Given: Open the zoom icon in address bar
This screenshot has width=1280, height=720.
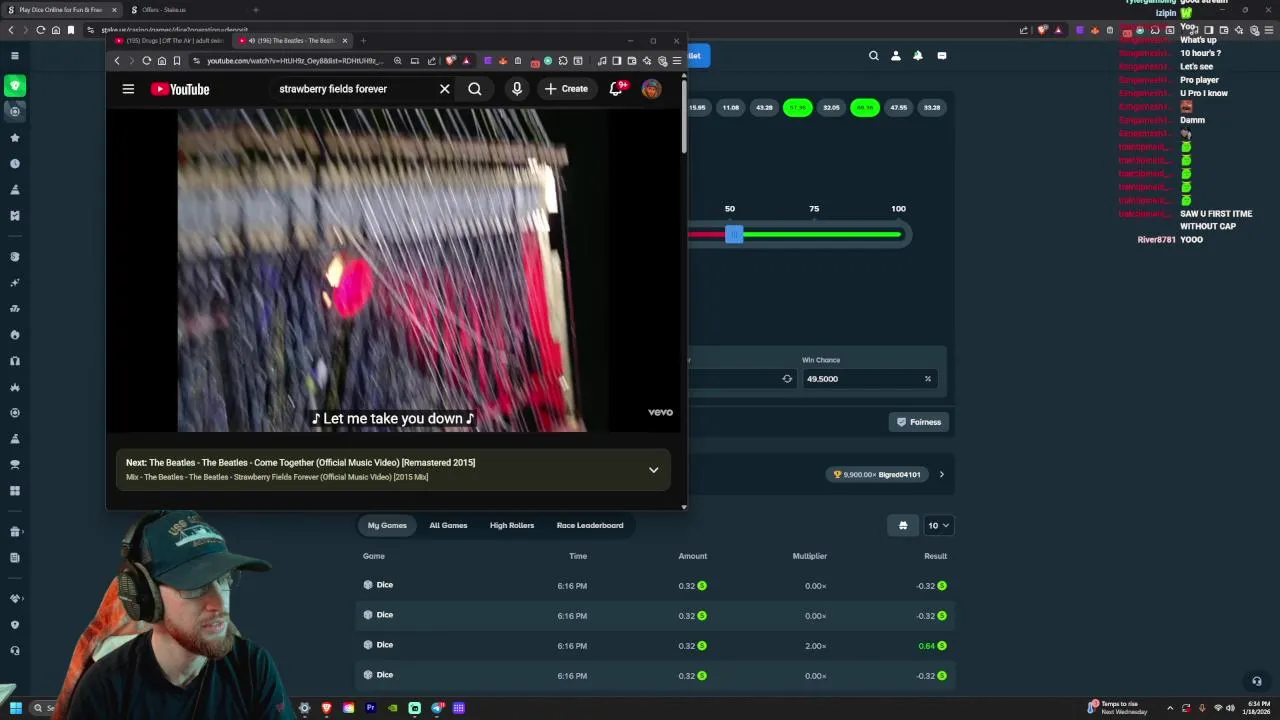Looking at the screenshot, I should 398,61.
